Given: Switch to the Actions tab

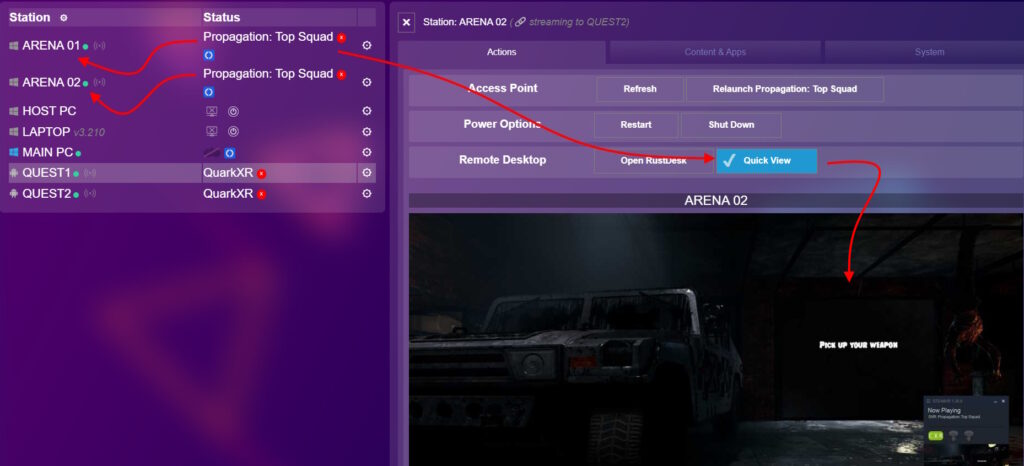Looking at the screenshot, I should (x=502, y=52).
